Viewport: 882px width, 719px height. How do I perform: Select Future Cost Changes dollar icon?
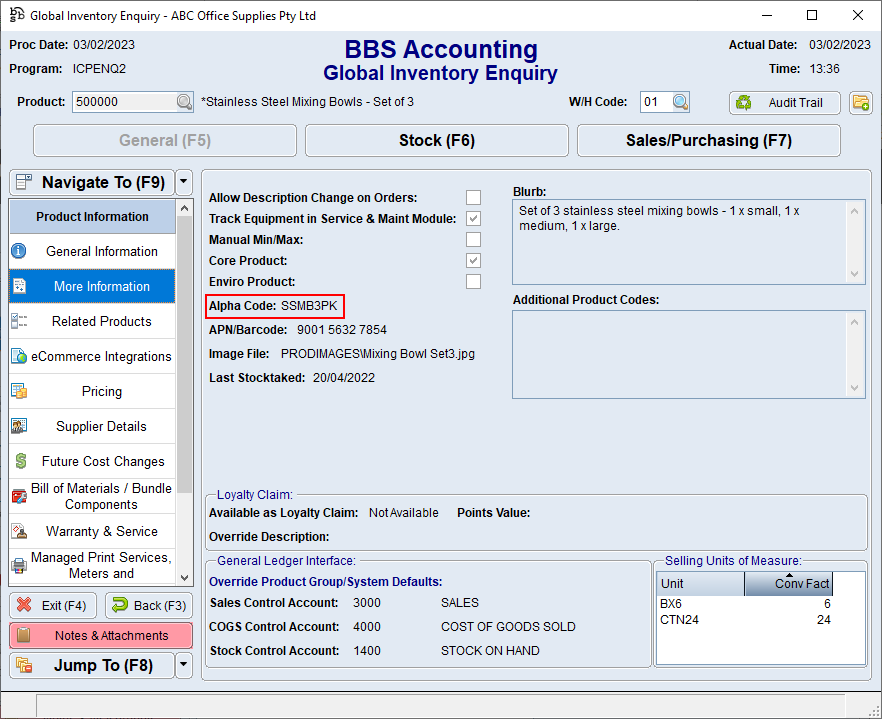[23, 462]
